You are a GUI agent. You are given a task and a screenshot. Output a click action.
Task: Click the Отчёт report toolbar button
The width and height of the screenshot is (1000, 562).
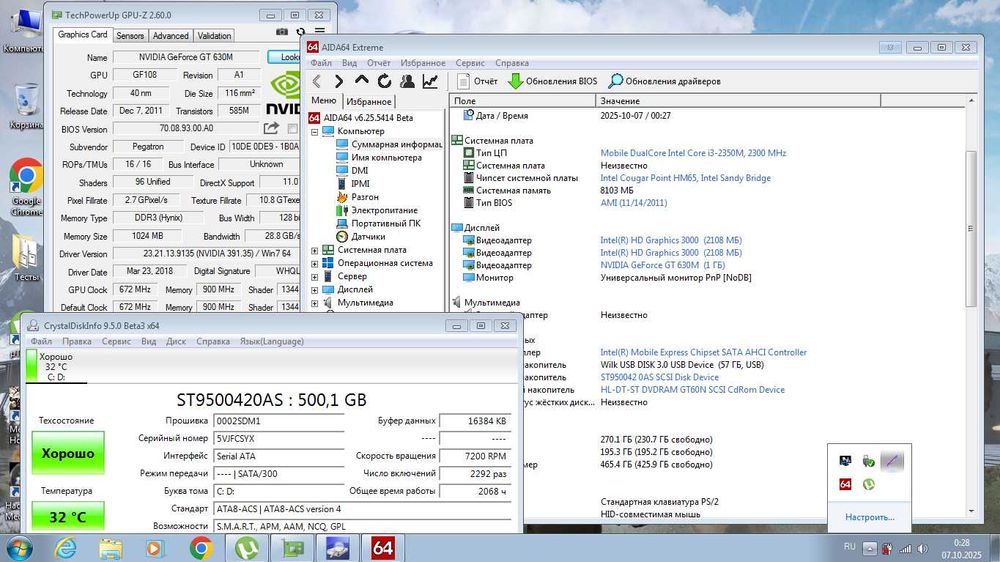(x=478, y=81)
